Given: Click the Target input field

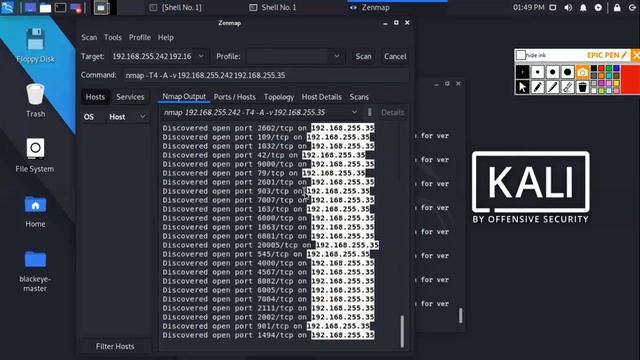Looking at the screenshot, I should click(x=152, y=56).
